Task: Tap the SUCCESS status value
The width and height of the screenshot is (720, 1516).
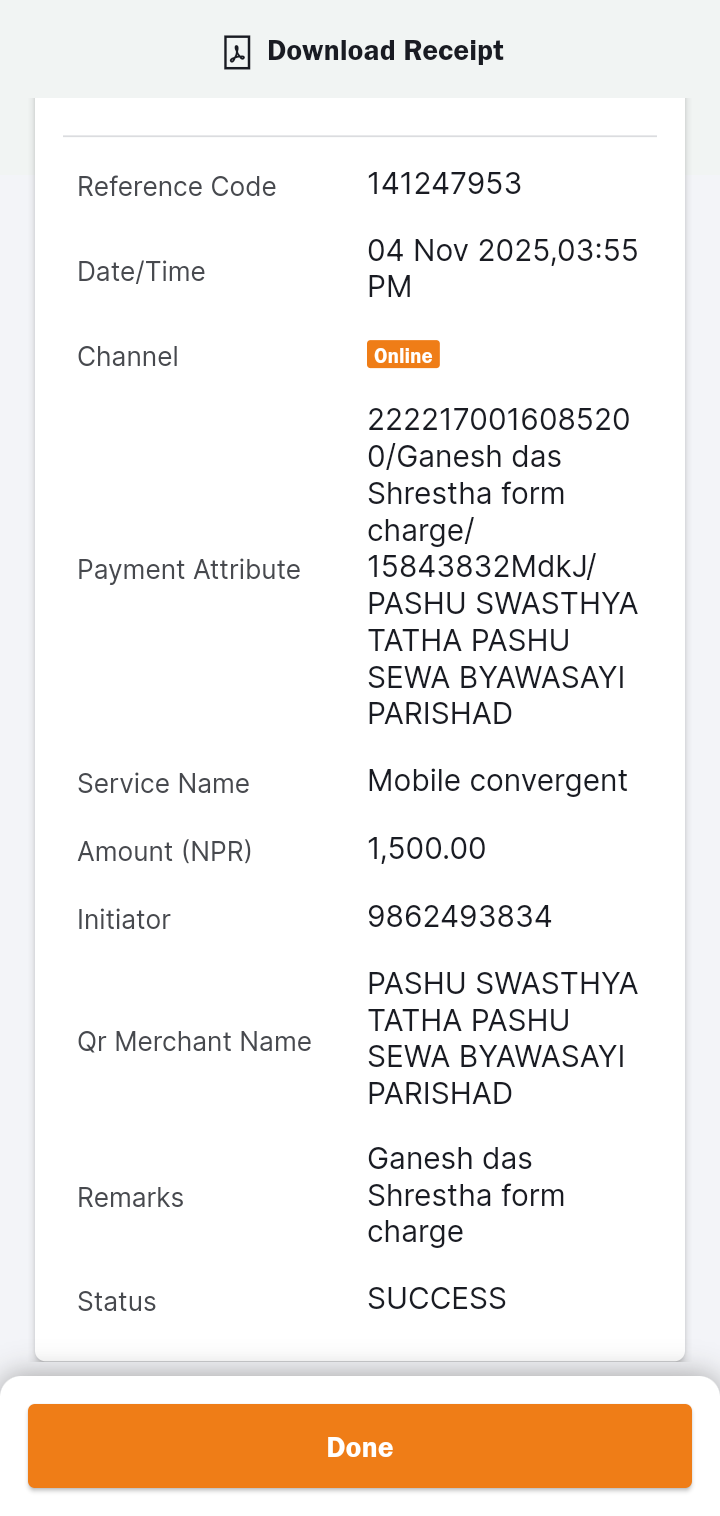Action: pyautogui.click(x=437, y=1299)
